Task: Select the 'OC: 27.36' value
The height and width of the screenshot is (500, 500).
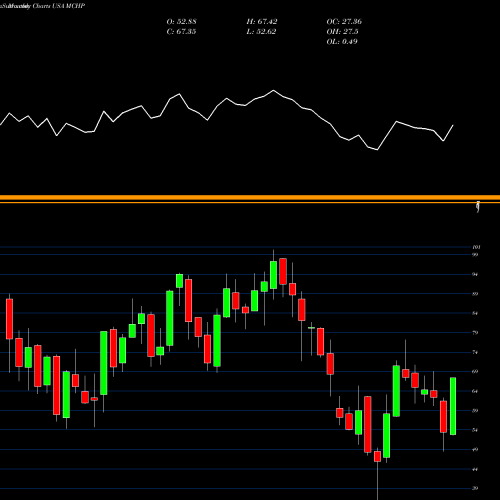Action: point(344,21)
